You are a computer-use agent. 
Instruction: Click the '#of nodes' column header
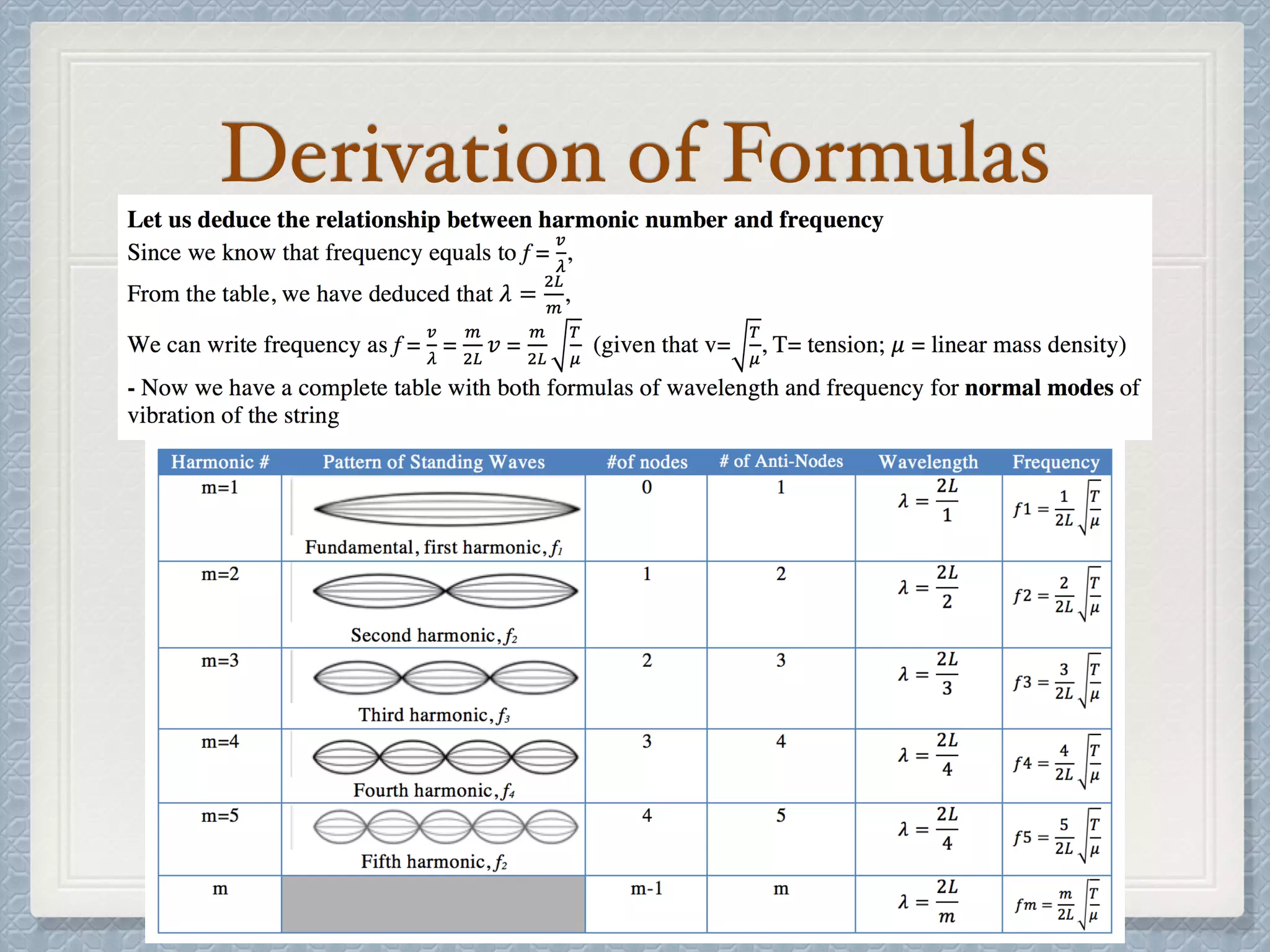coord(646,462)
